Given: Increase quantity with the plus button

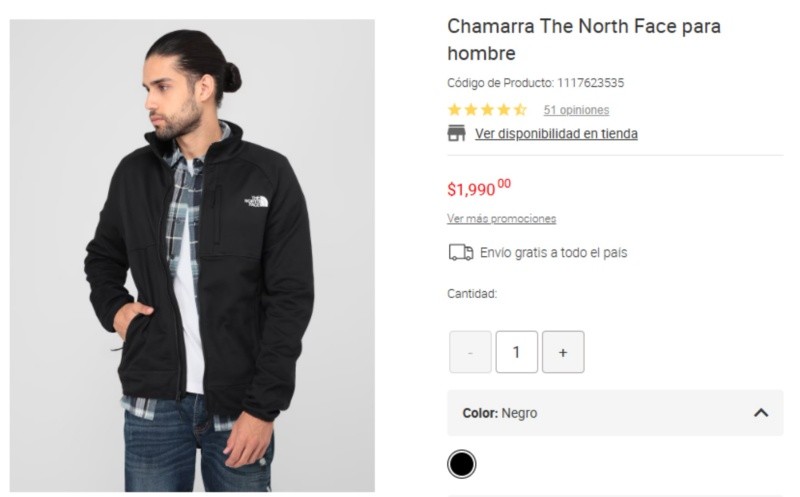Looking at the screenshot, I should 563,352.
